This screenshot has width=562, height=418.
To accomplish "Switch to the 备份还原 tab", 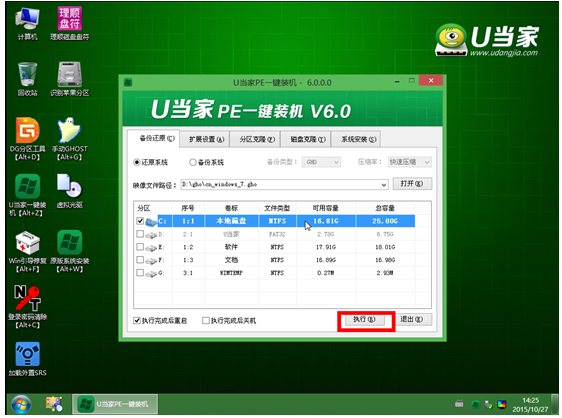I will 154,138.
